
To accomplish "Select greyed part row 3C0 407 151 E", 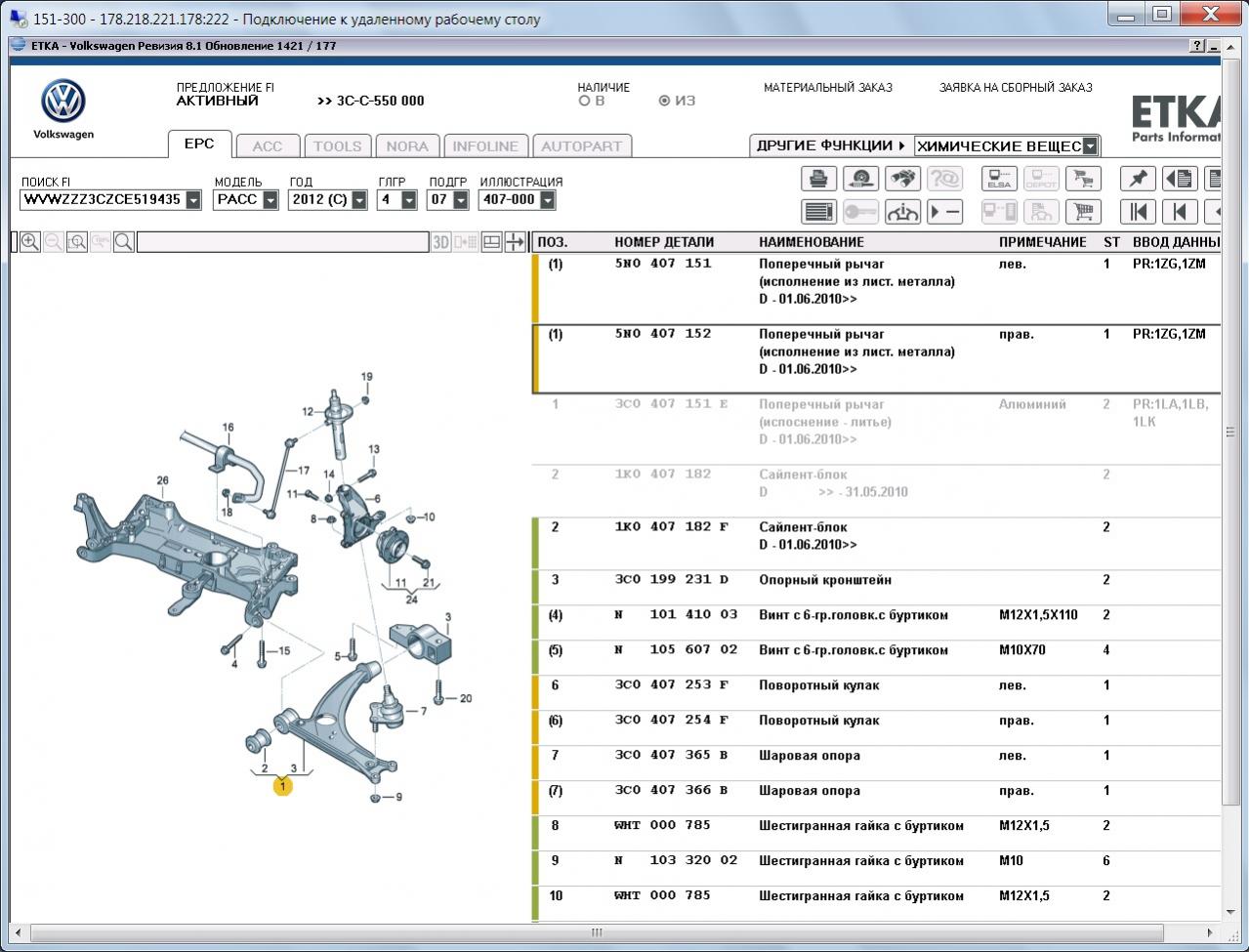I will (876, 429).
